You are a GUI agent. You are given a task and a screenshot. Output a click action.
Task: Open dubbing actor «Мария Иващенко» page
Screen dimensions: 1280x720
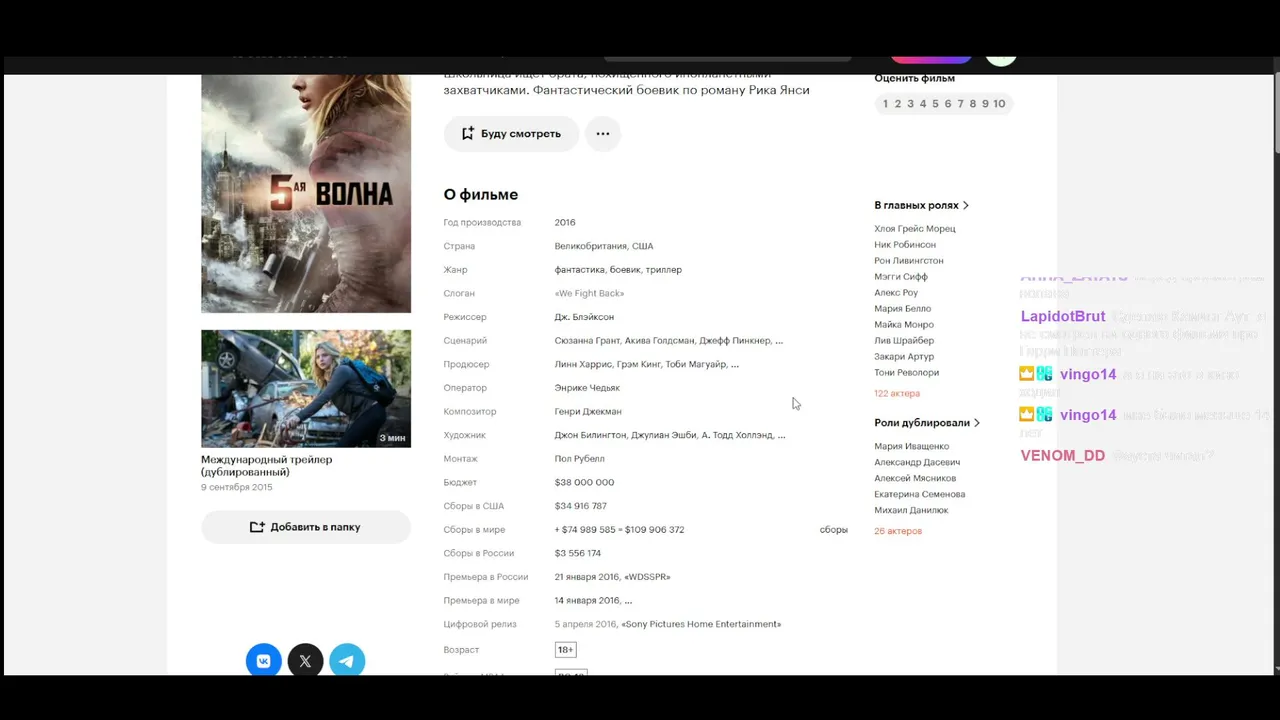coord(912,447)
